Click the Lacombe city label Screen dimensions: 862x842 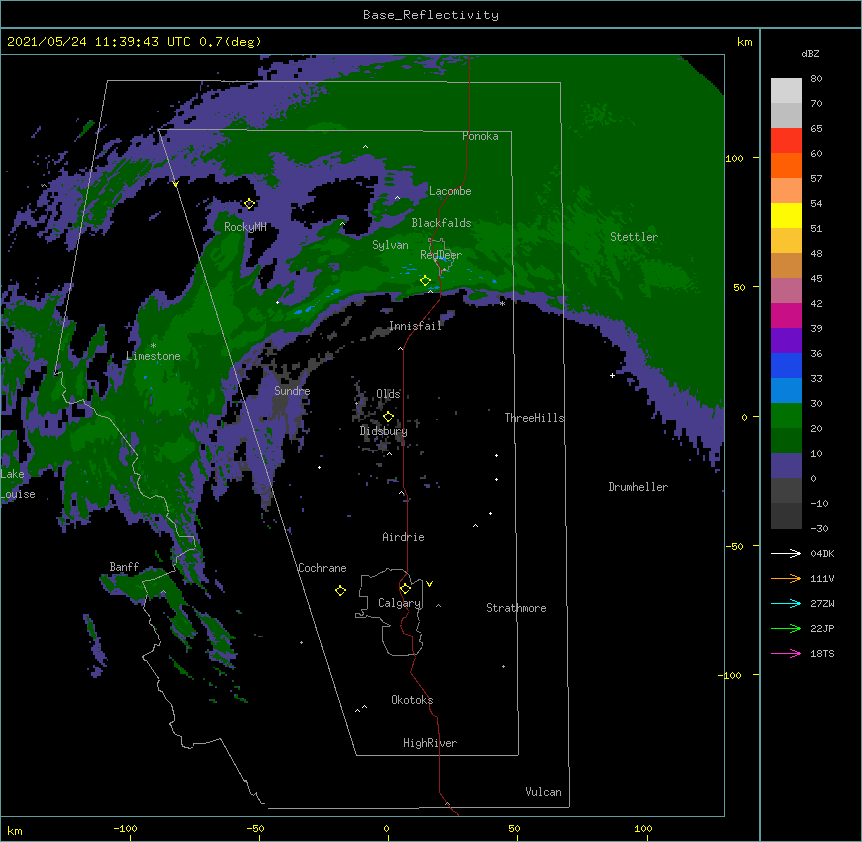[x=450, y=191]
